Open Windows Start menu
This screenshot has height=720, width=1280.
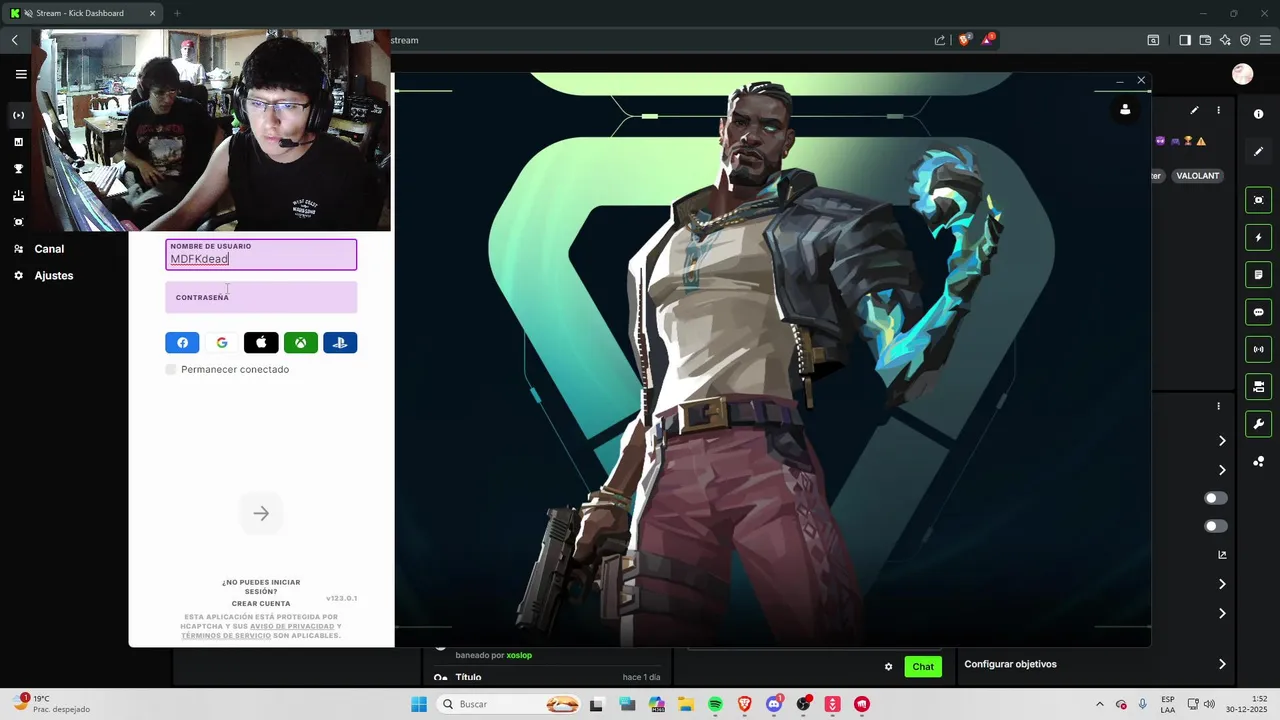pos(419,705)
